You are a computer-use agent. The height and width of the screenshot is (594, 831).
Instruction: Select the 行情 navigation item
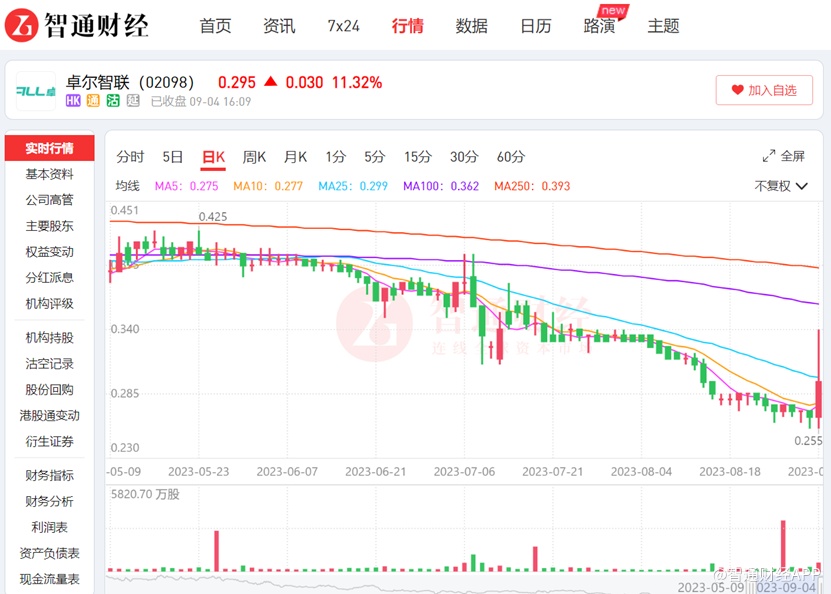408,25
